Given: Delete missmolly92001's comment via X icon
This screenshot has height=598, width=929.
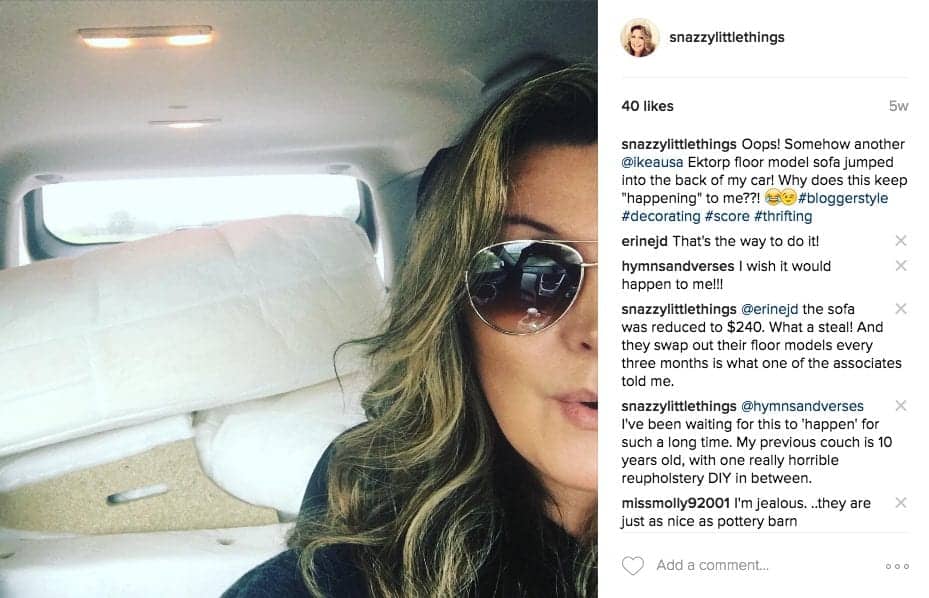Looking at the screenshot, I should coord(901,503).
